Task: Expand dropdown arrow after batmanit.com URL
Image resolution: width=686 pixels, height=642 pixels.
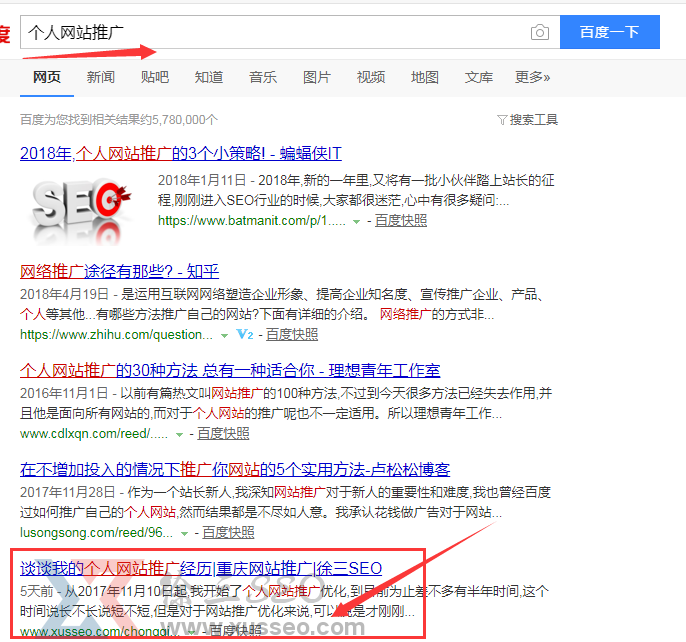Action: tap(357, 222)
